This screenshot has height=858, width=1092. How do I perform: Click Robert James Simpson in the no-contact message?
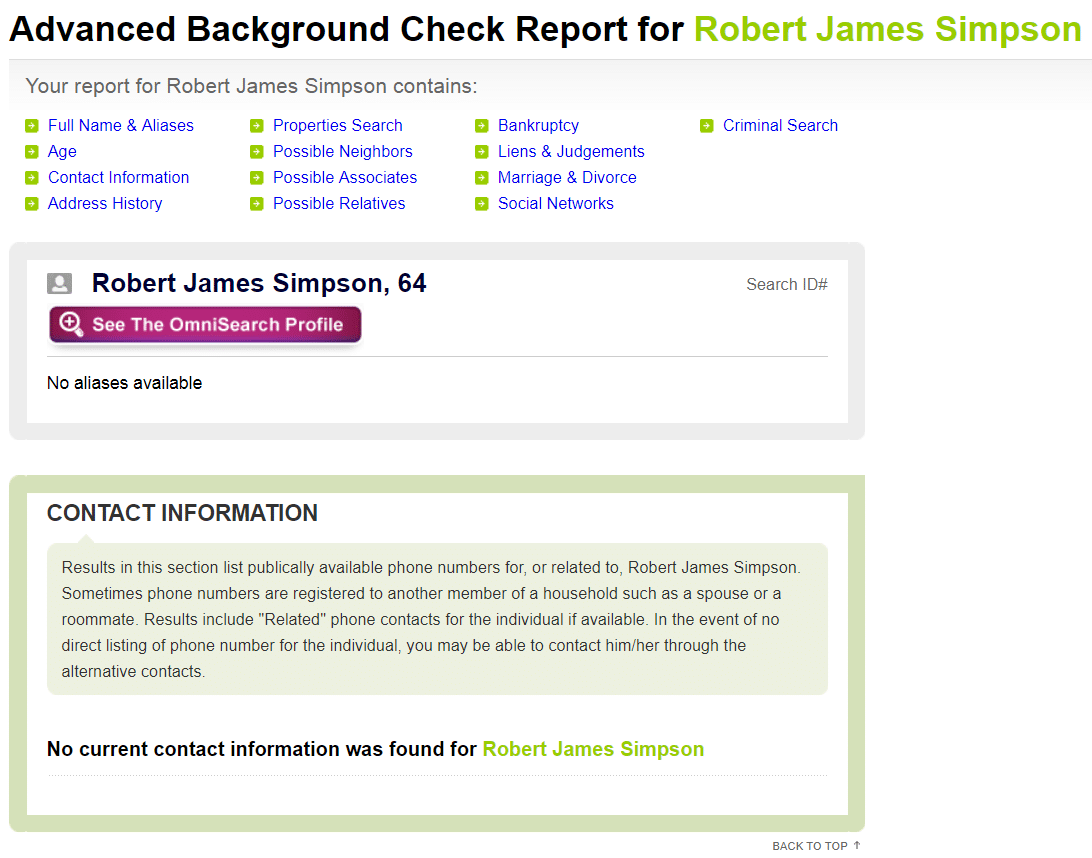click(x=592, y=749)
